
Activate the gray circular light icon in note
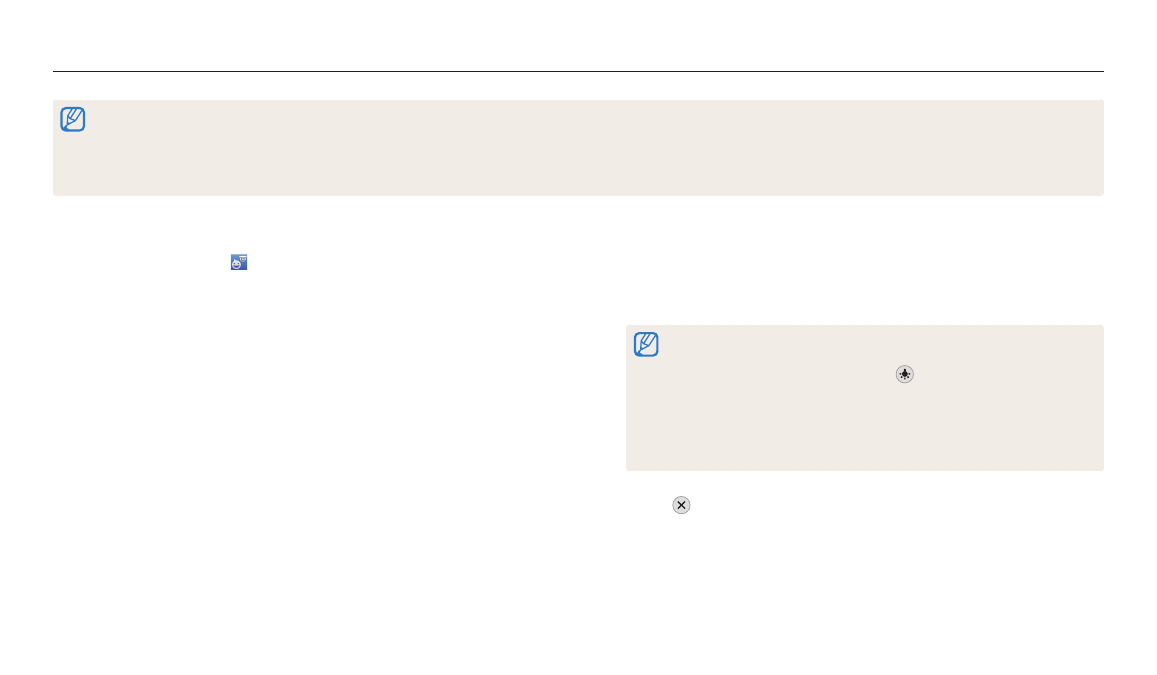pos(904,374)
